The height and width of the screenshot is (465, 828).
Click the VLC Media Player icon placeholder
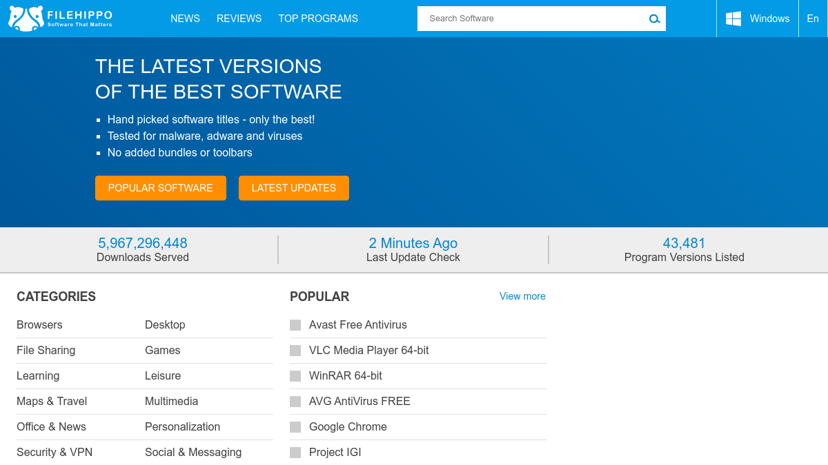coord(295,350)
